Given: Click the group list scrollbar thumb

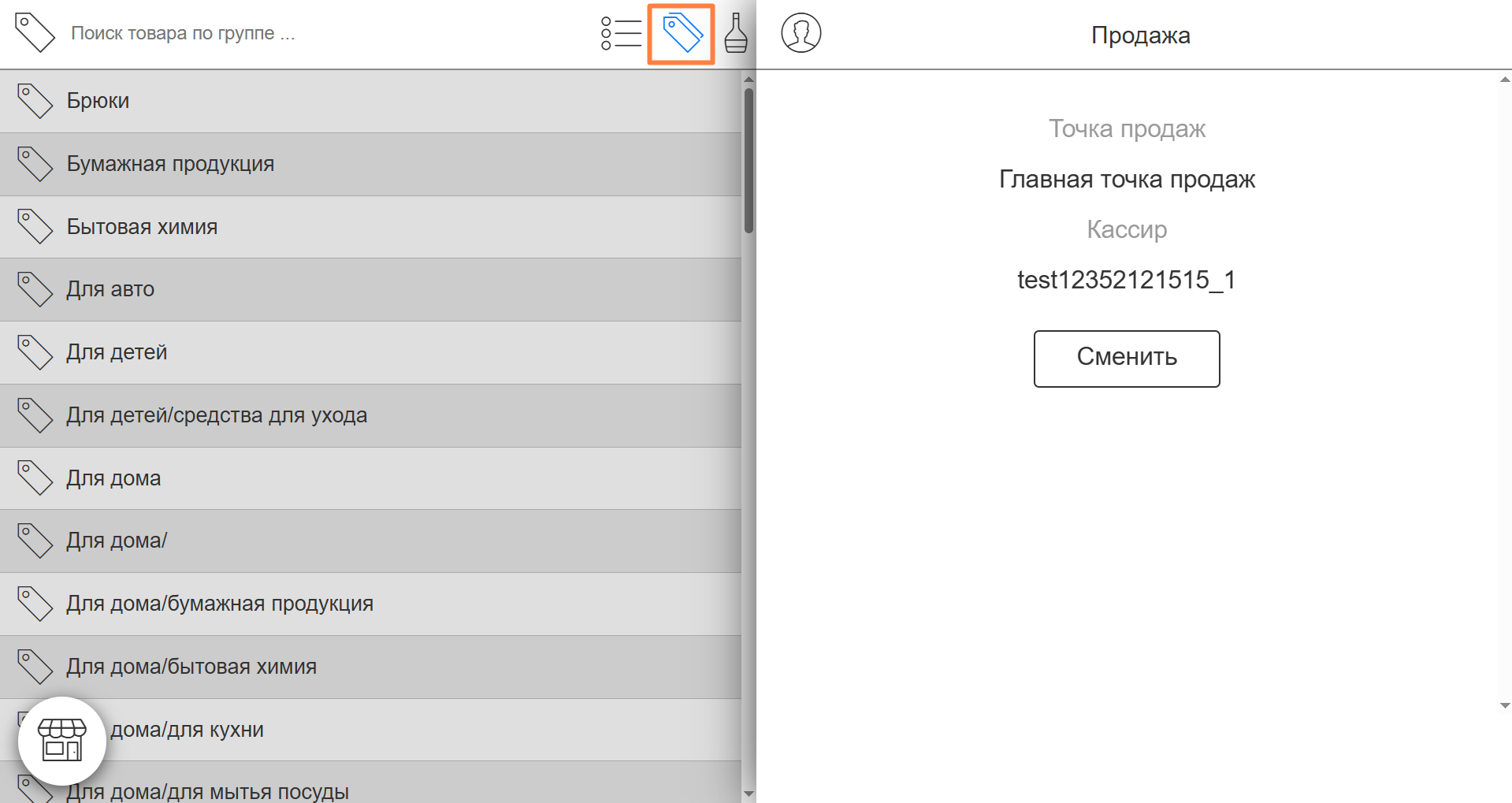Looking at the screenshot, I should coord(749,161).
